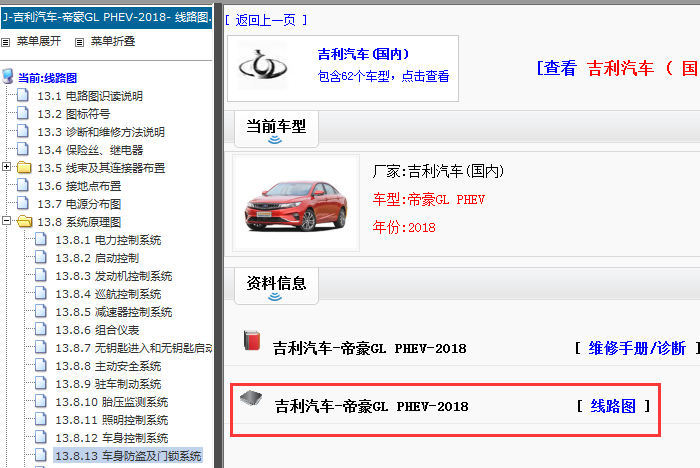Open tree item 13.2 图标符号
The height and width of the screenshot is (468, 700).
tap(74, 114)
